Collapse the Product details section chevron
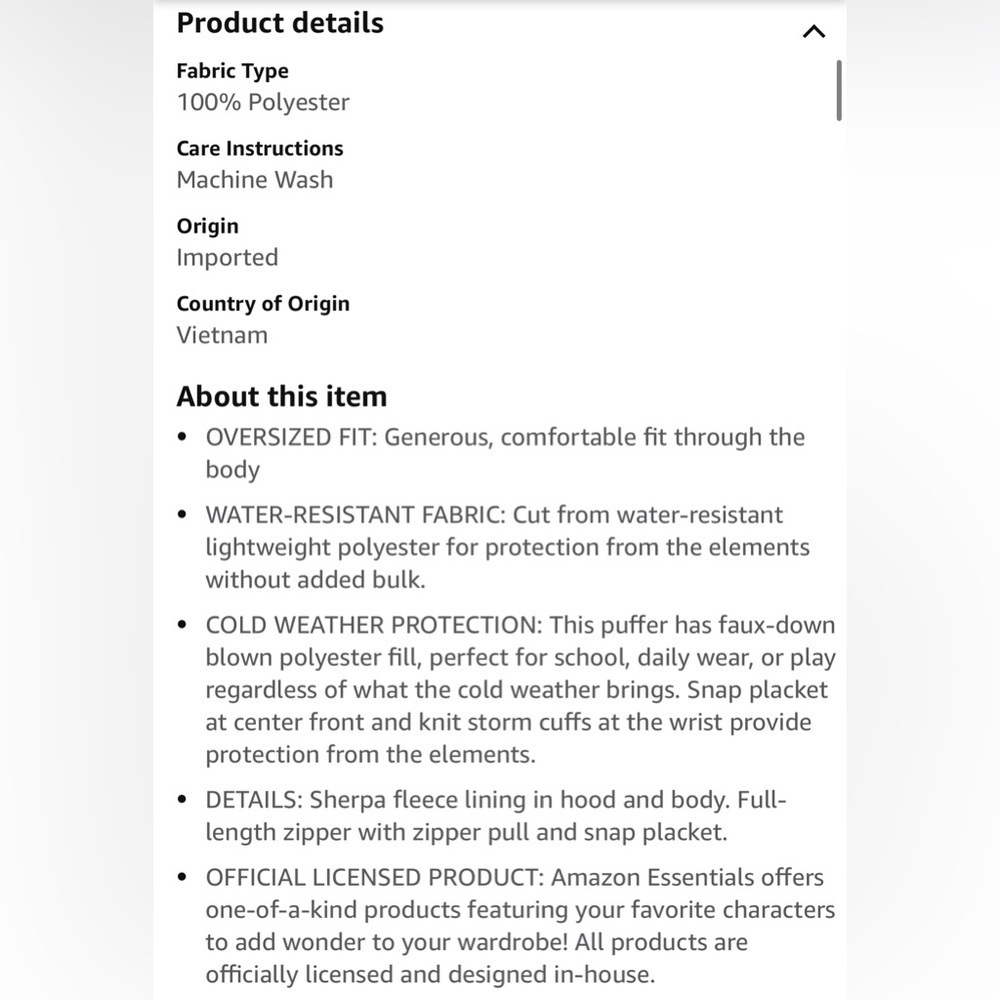The height and width of the screenshot is (1000, 1000). coord(814,31)
